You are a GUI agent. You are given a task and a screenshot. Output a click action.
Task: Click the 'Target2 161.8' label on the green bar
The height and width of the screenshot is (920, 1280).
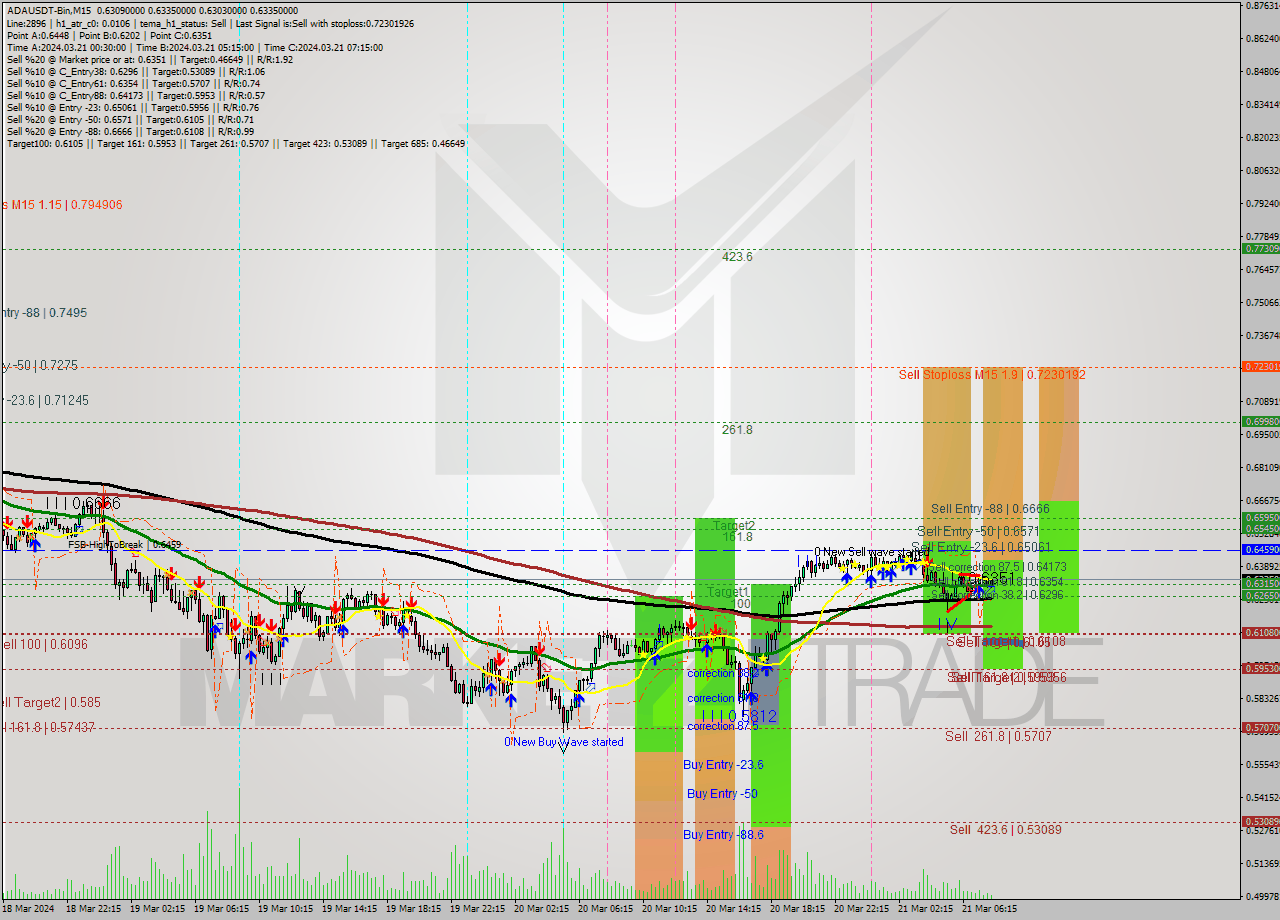pos(734,531)
